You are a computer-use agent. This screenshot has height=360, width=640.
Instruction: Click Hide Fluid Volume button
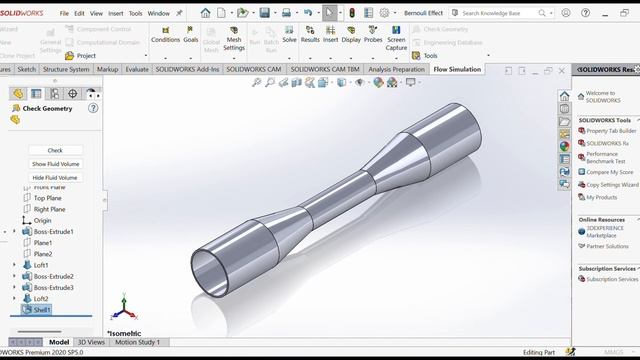pos(56,178)
